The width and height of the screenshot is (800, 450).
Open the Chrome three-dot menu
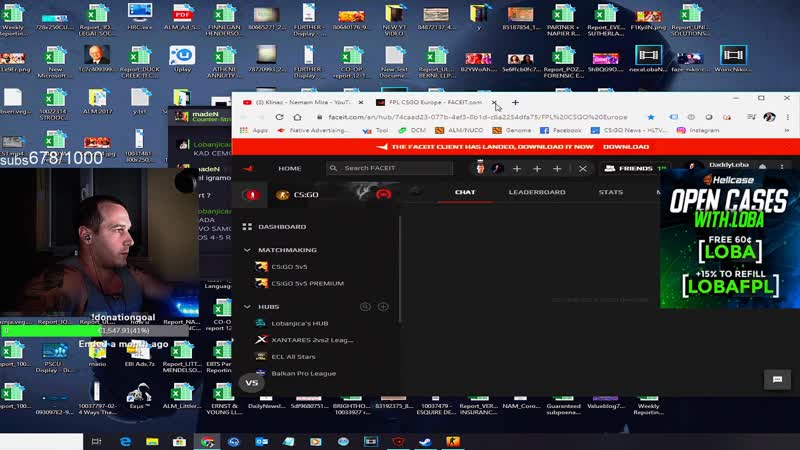tap(788, 117)
